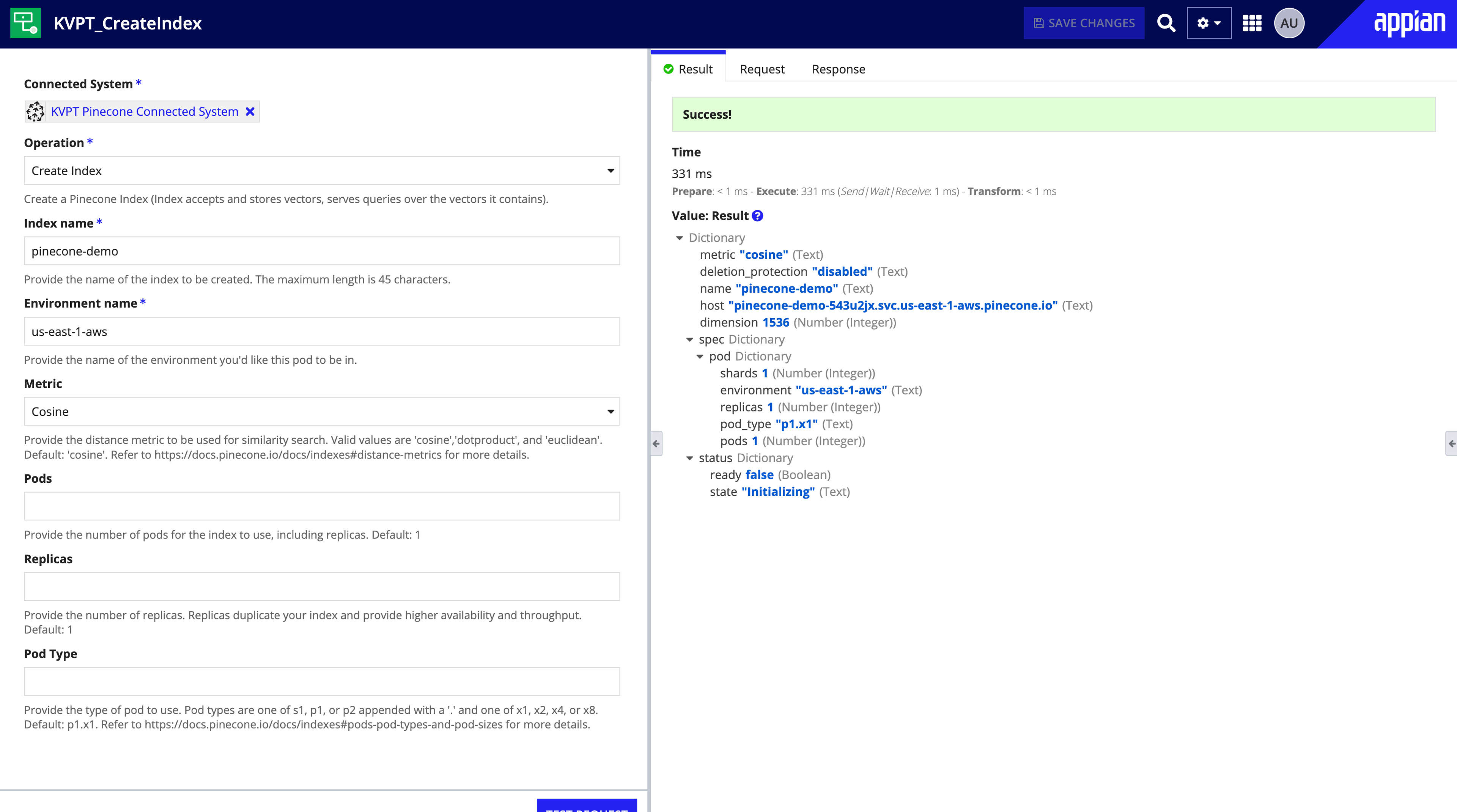Click the Index name input field
The height and width of the screenshot is (812, 1457).
[322, 251]
